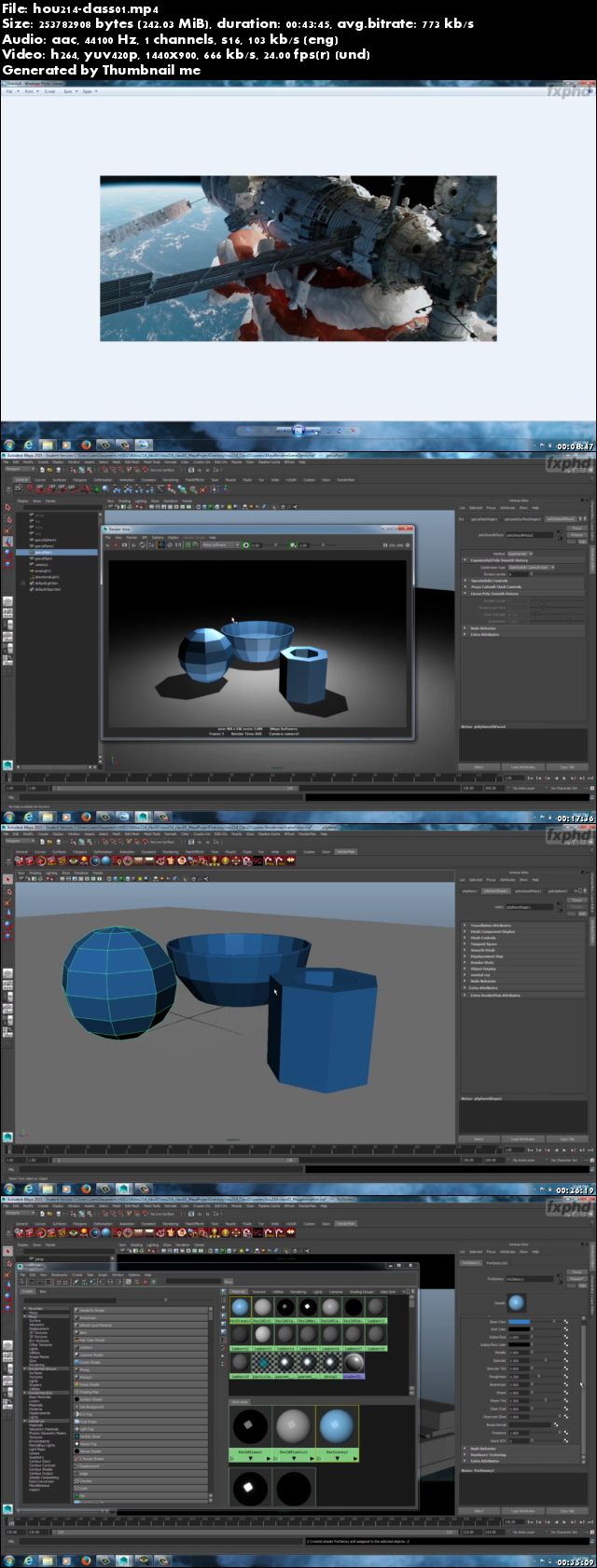Expand the Smooth Mesh section
The image size is (597, 1568).
523,950
